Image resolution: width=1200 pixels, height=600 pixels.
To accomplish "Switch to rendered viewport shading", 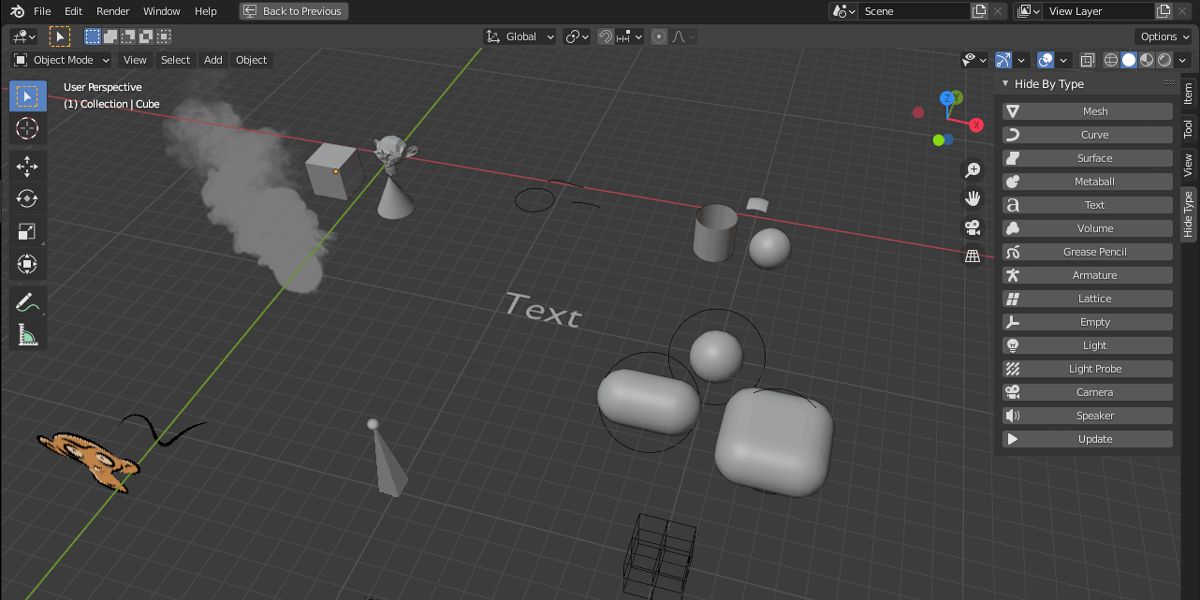I will coord(1164,60).
